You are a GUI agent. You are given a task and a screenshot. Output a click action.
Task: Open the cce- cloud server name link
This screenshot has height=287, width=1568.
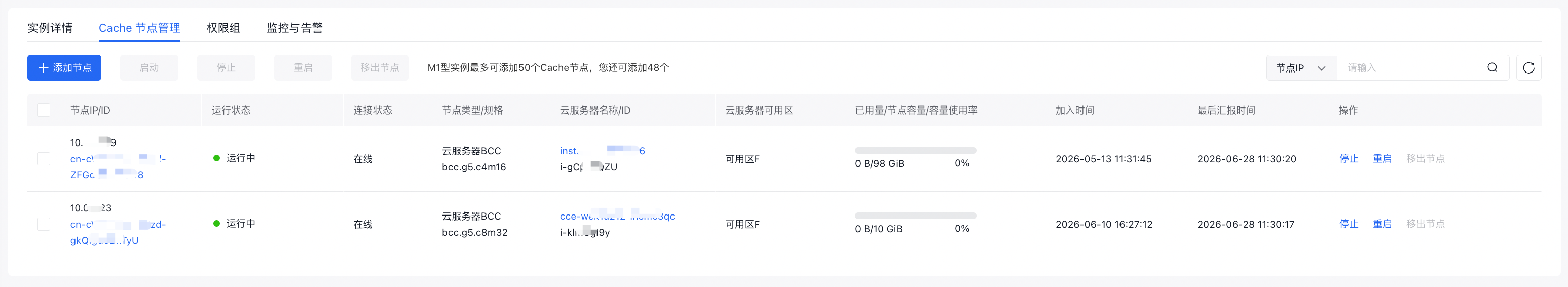point(617,217)
